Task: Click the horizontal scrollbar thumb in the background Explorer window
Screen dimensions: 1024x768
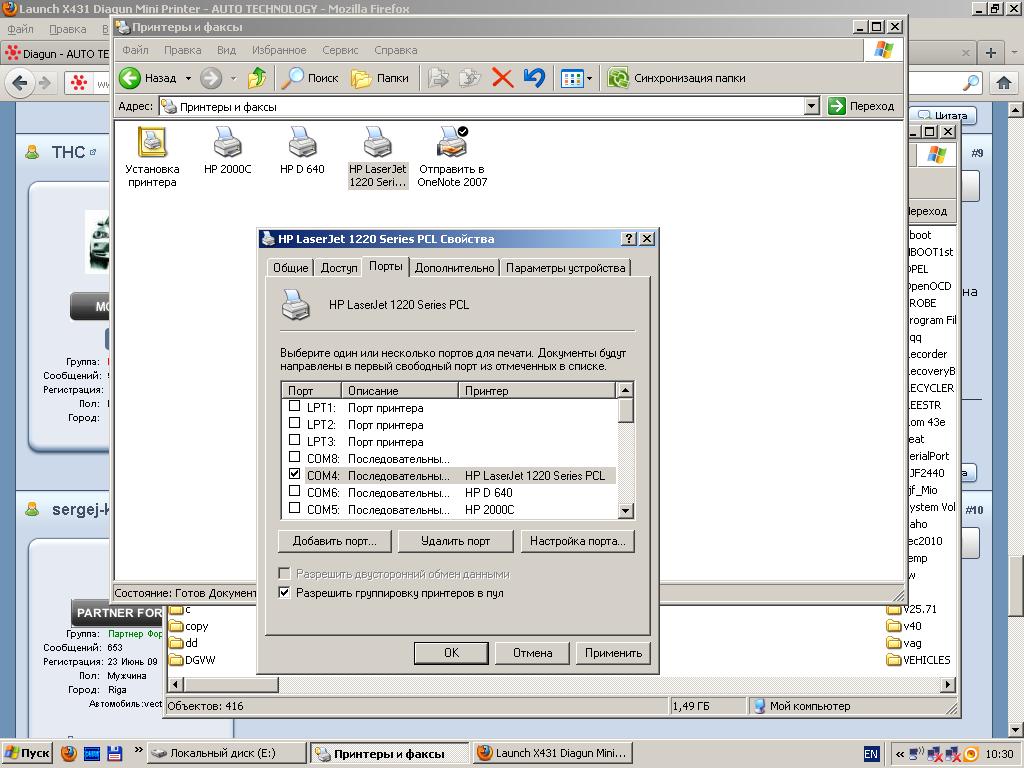Action: coord(231,684)
